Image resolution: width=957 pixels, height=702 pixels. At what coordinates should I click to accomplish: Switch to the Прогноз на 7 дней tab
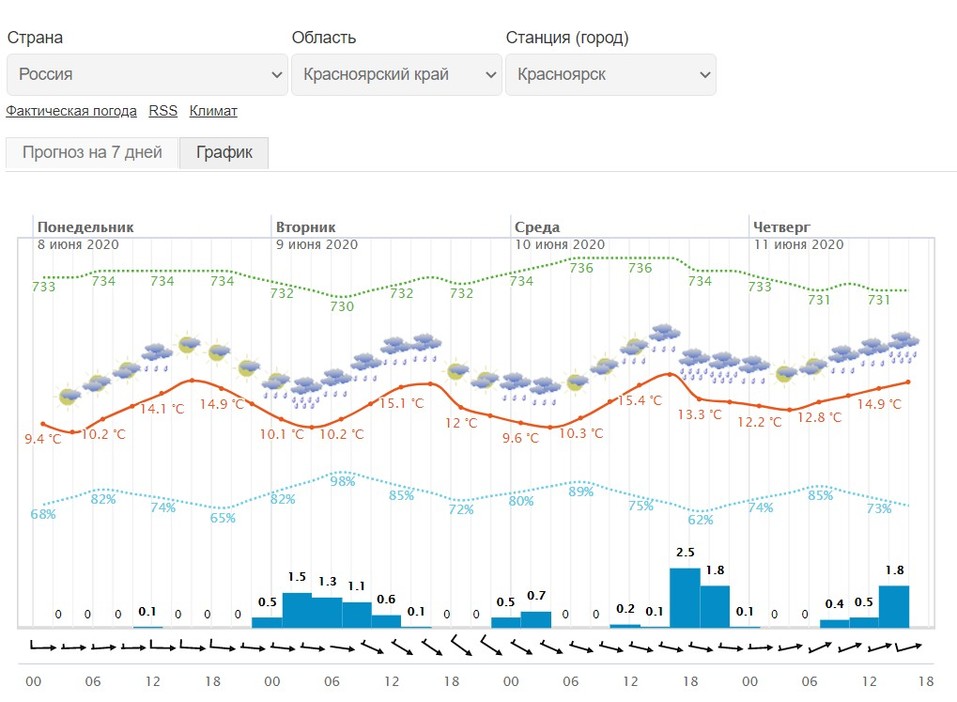92,153
